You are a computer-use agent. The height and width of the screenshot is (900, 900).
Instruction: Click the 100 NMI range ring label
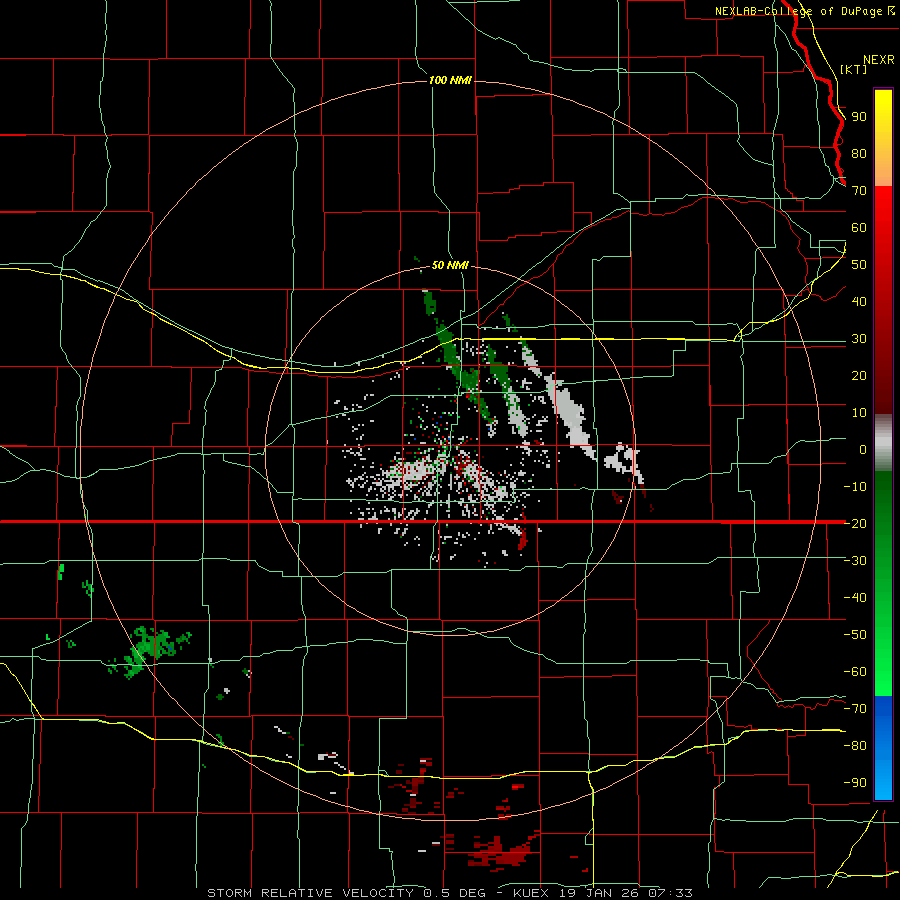point(451,80)
